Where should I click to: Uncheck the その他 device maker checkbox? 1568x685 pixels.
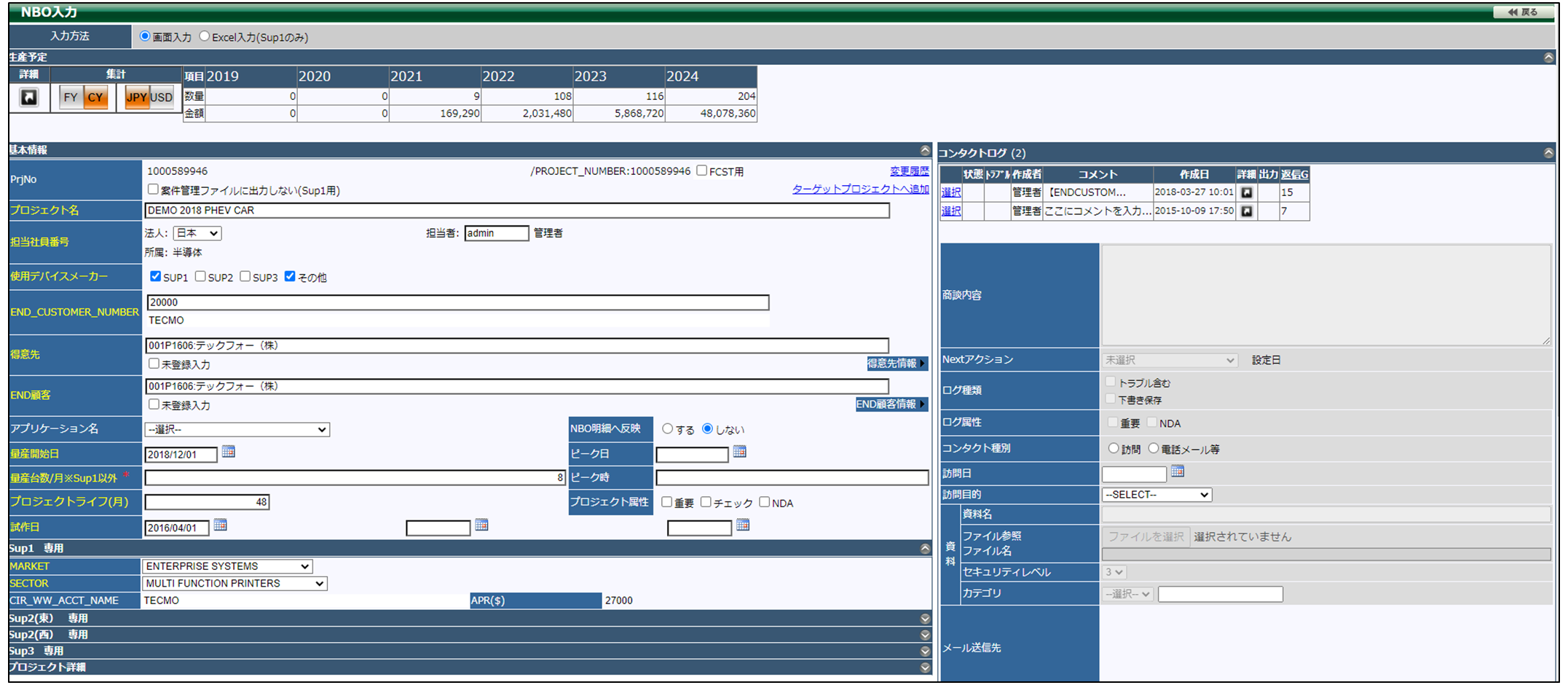[290, 276]
